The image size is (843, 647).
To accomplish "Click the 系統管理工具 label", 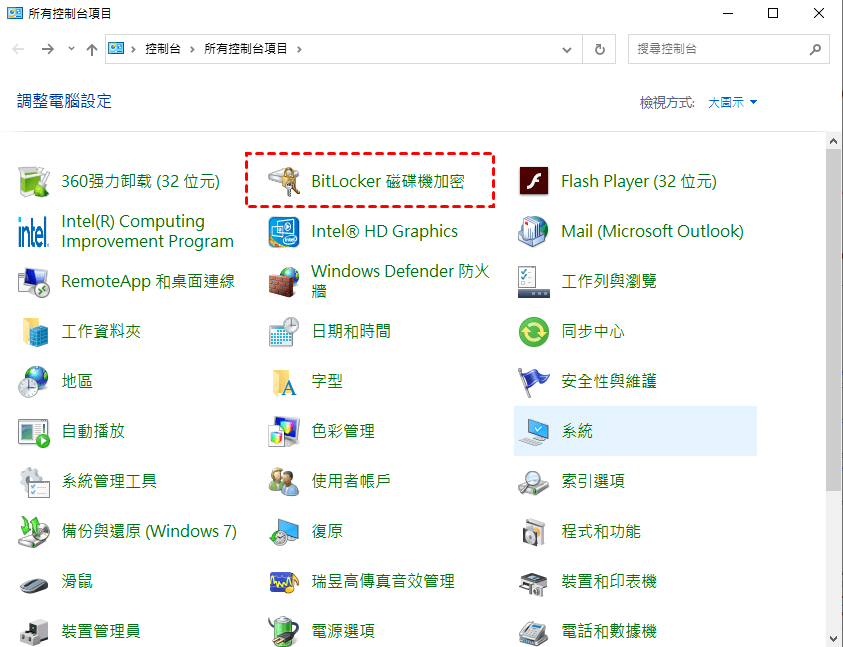I will (x=109, y=481).
